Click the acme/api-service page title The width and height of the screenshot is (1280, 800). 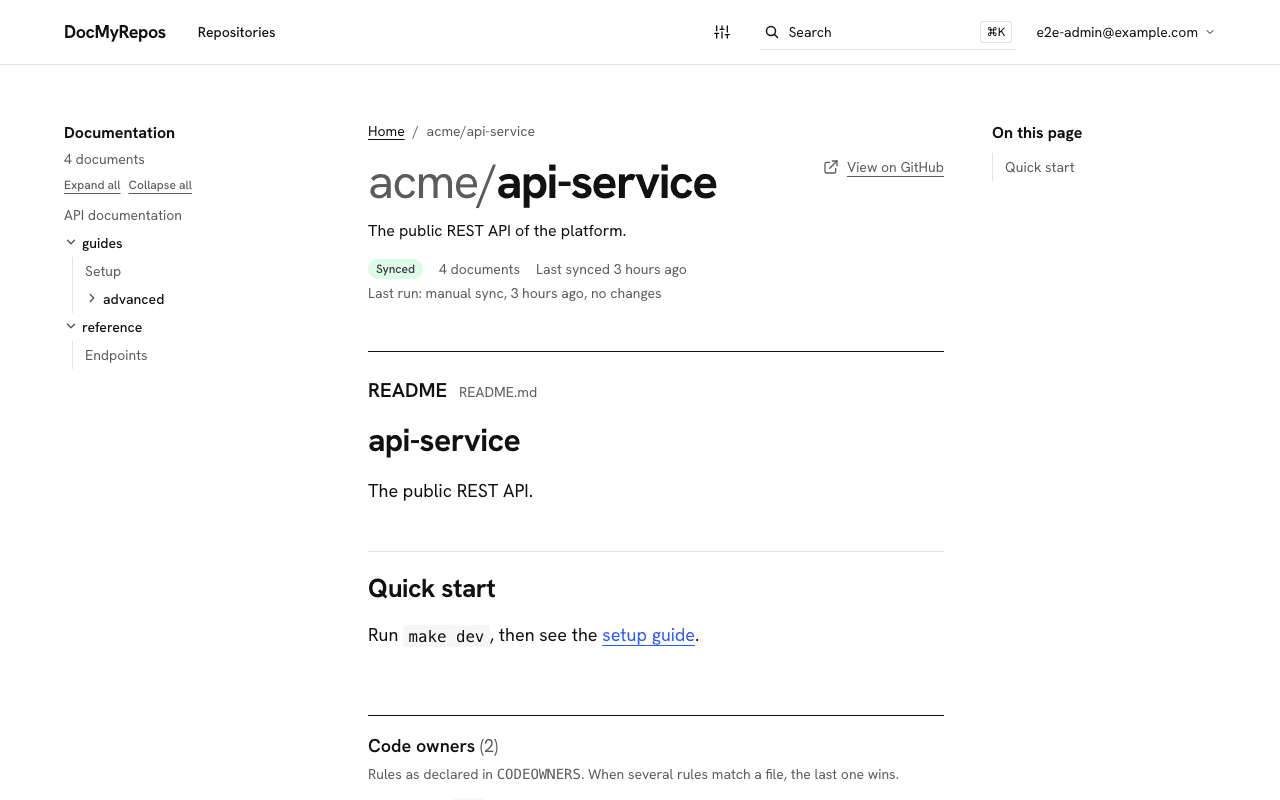pyautogui.click(x=542, y=183)
